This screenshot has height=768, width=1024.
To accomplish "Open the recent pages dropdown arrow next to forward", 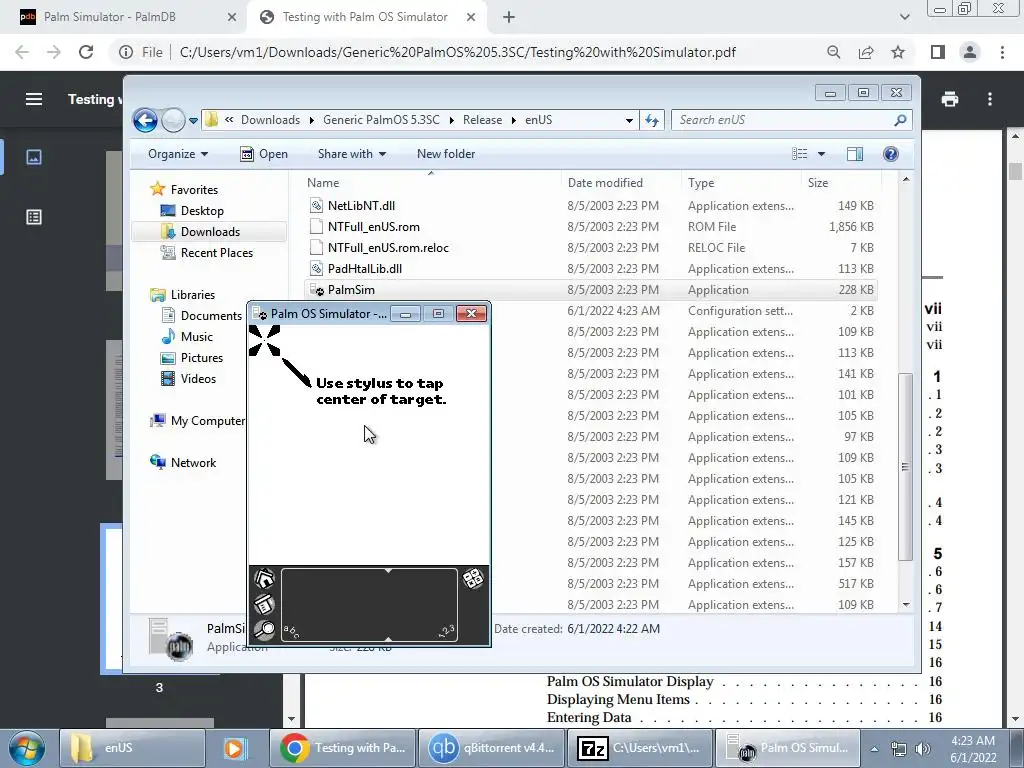I will pyautogui.click(x=193, y=121).
